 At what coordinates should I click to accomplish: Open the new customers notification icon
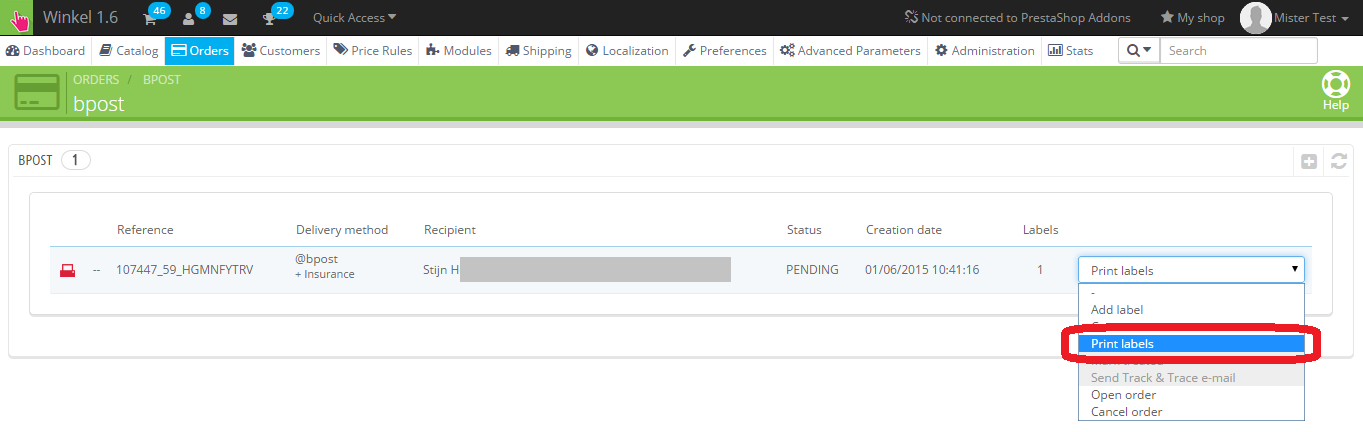click(x=189, y=18)
